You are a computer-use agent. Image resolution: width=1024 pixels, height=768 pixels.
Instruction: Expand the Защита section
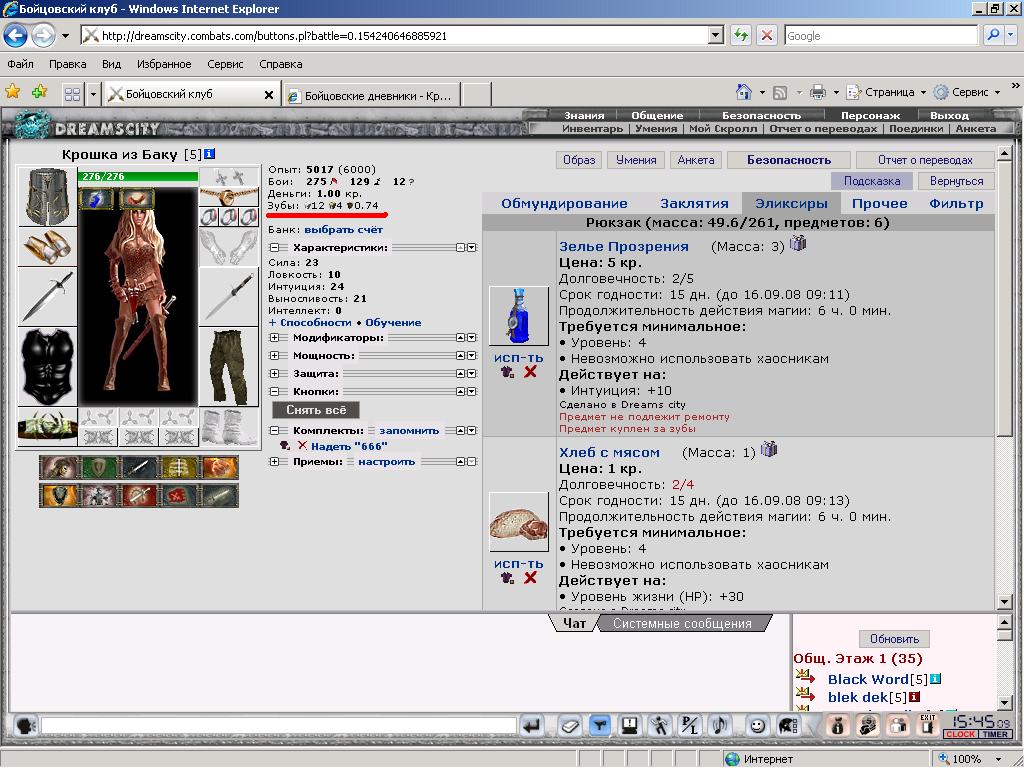click(274, 374)
